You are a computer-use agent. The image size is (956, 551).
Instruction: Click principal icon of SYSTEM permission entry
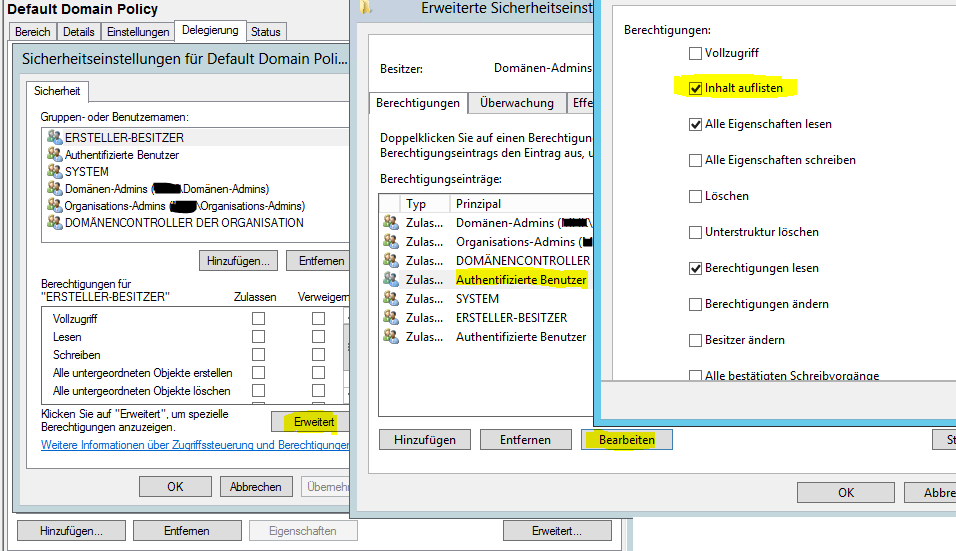(x=390, y=299)
